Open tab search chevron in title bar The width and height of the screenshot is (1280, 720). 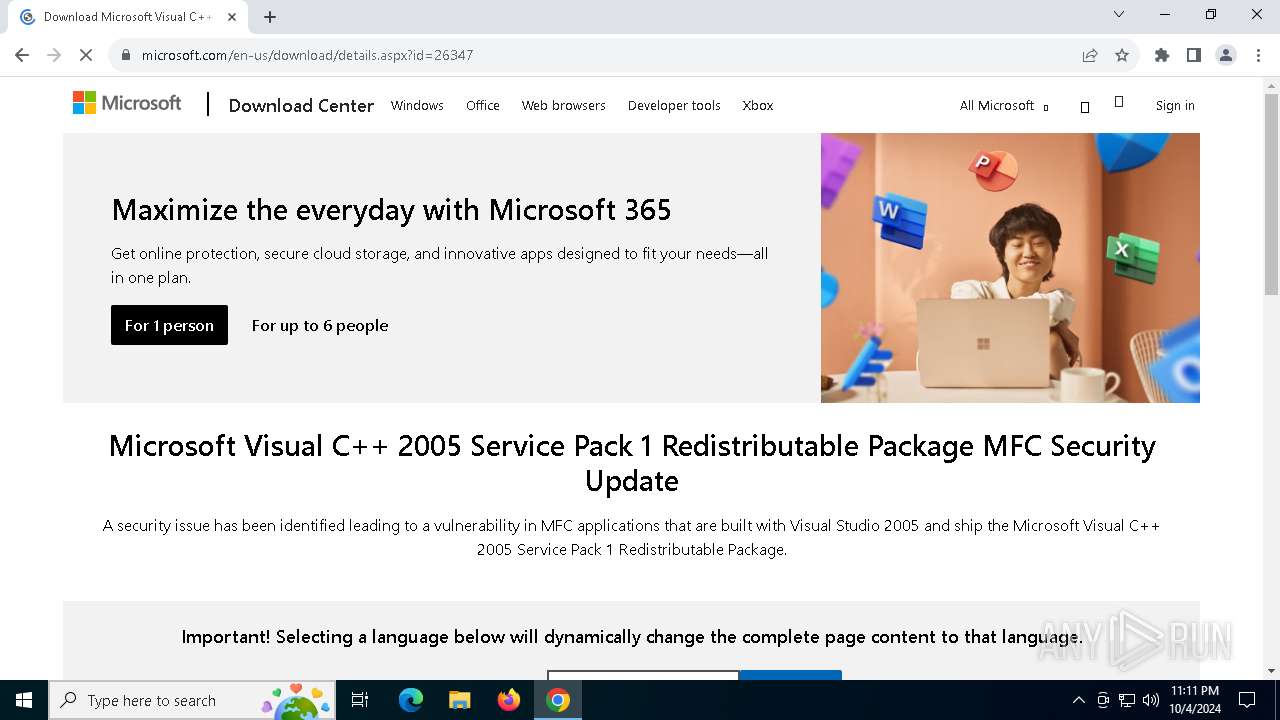pos(1119,14)
